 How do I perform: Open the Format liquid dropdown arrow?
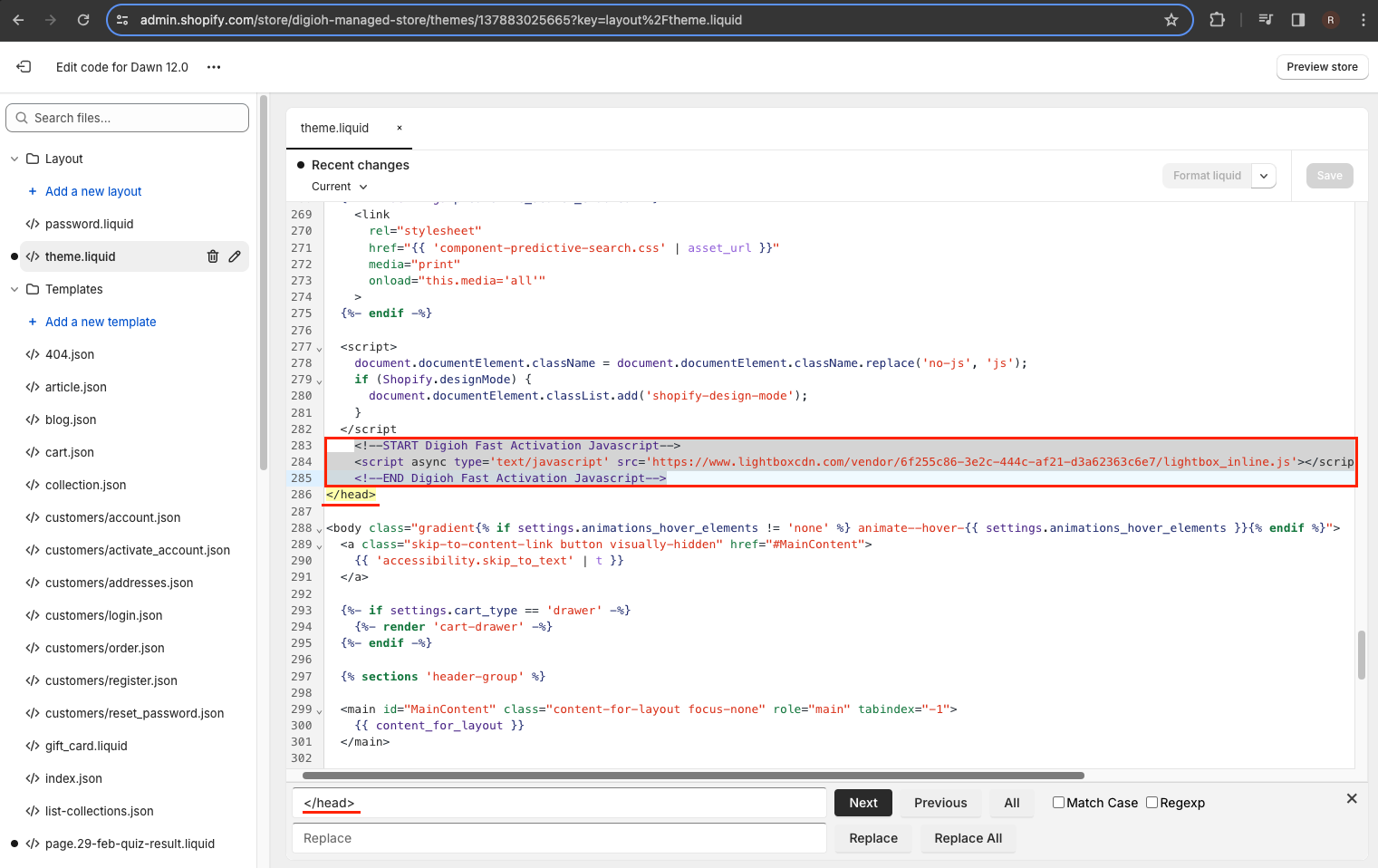(1264, 176)
